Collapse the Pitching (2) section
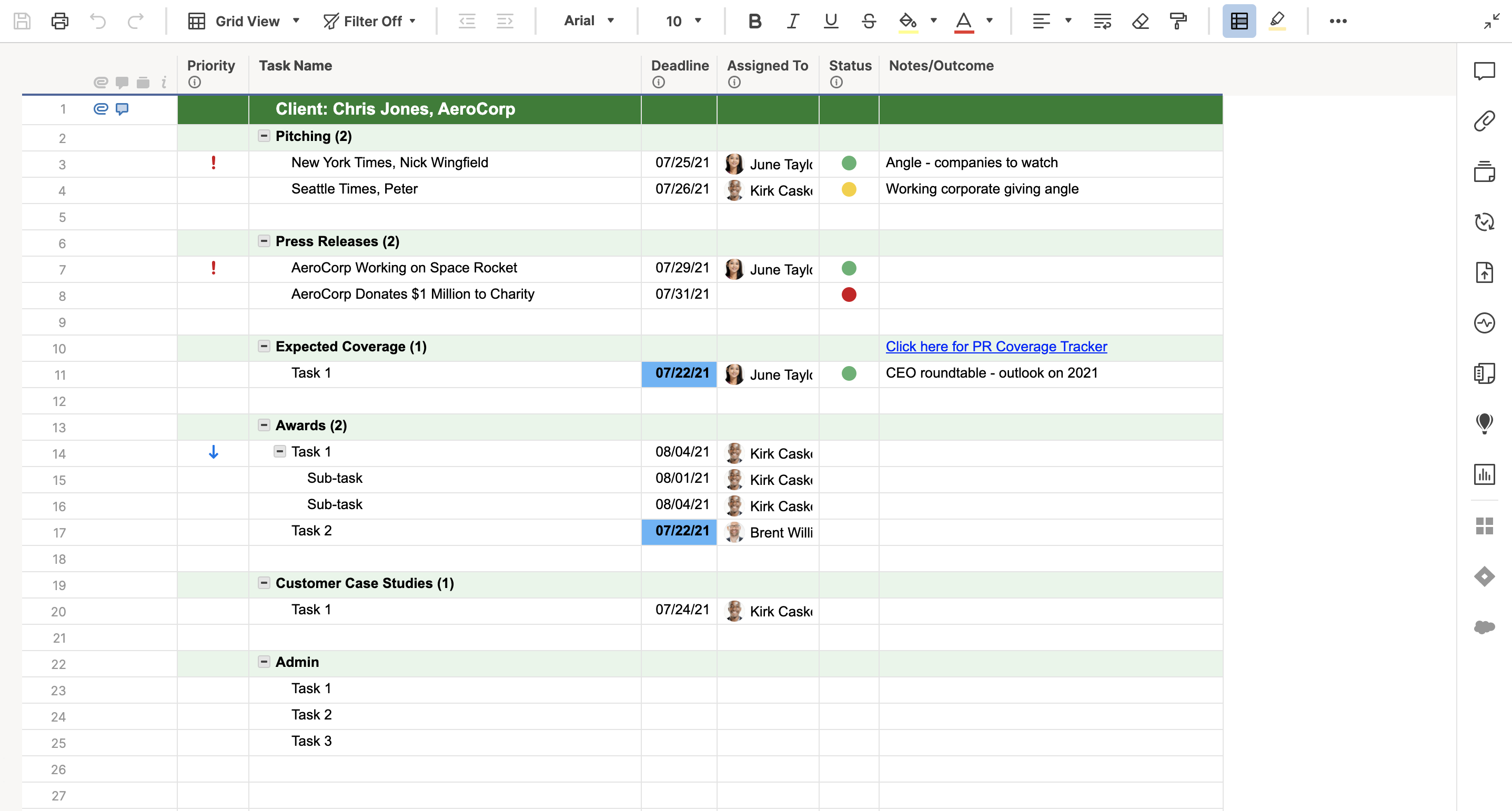The image size is (1512, 811). click(264, 136)
